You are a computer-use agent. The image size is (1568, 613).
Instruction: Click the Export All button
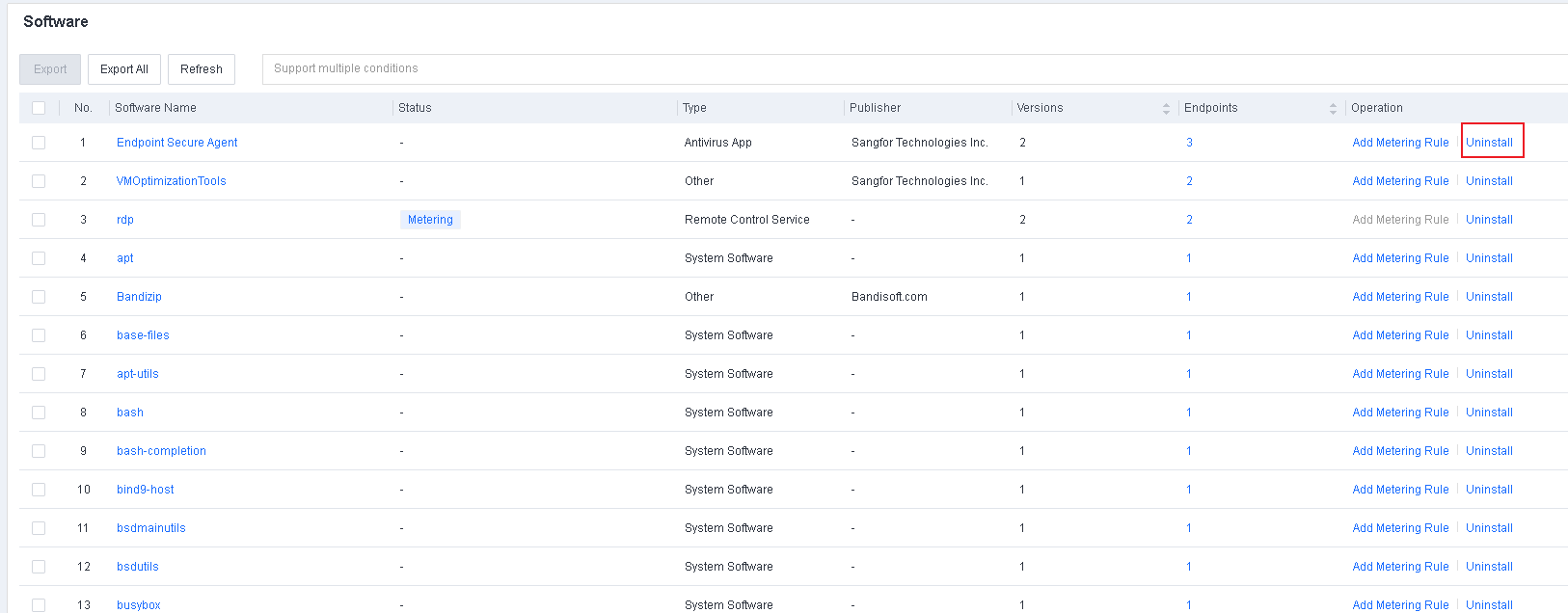[x=124, y=69]
